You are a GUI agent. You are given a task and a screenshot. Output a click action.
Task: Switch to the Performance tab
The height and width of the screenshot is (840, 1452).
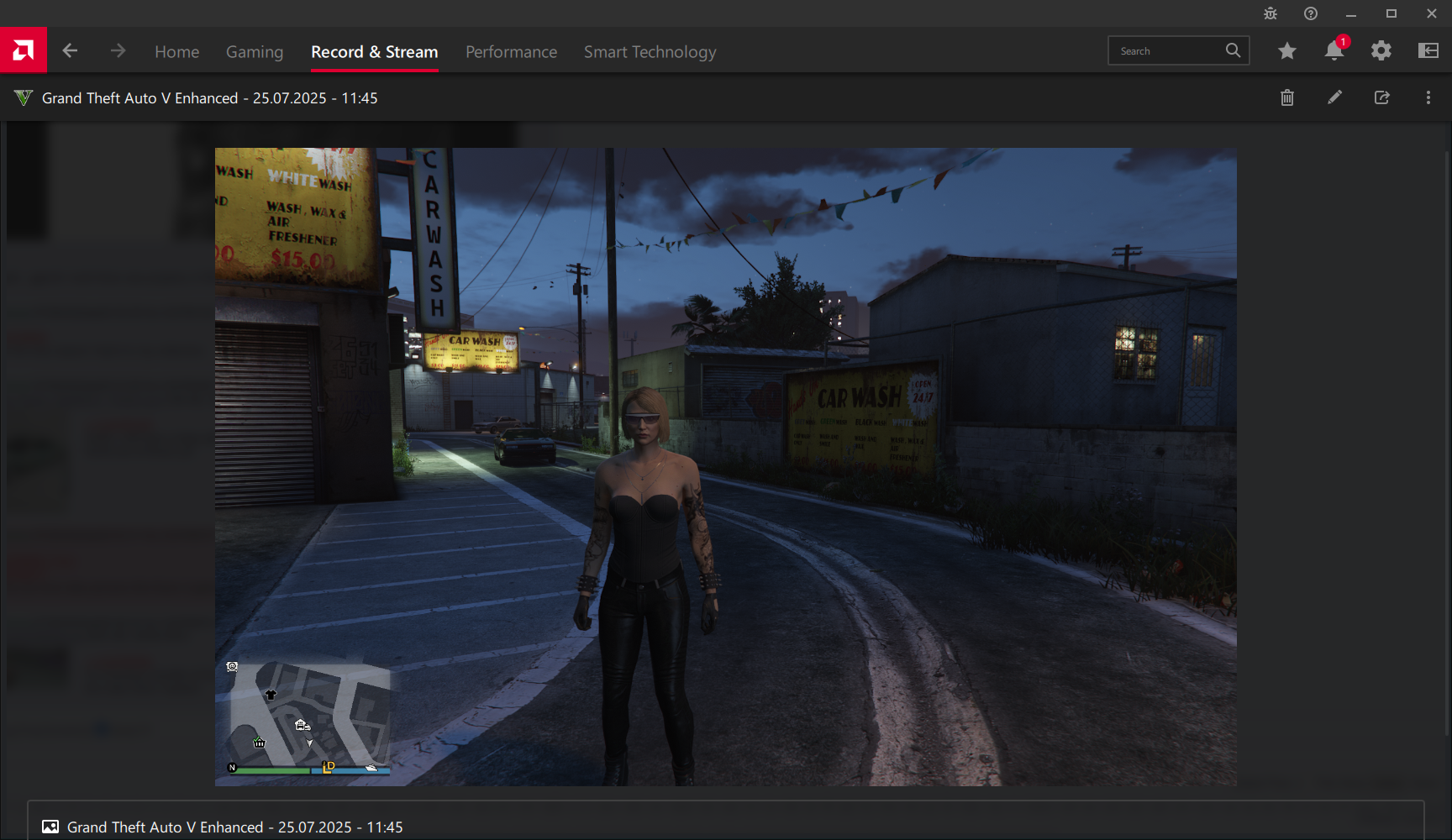(x=511, y=52)
